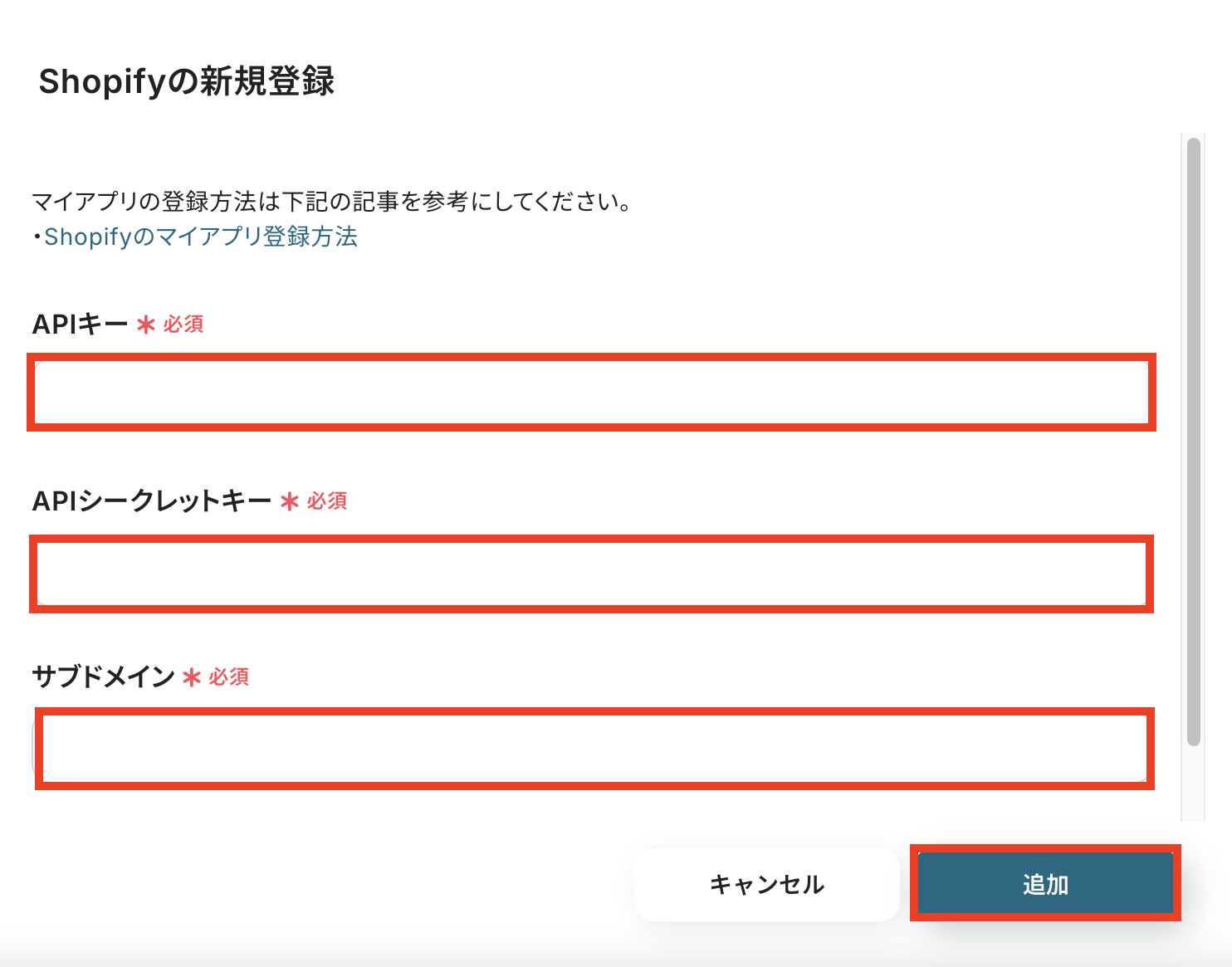The image size is (1232, 967).
Task: Click the scrollbar track below the thumb
Action: click(1194, 784)
